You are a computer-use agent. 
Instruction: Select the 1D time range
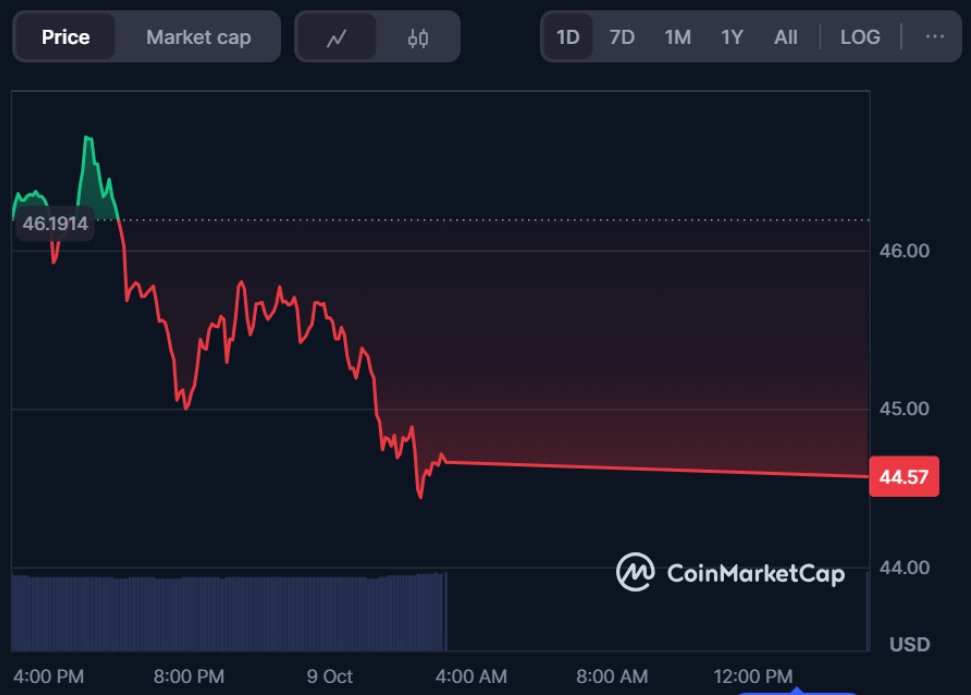tap(568, 38)
